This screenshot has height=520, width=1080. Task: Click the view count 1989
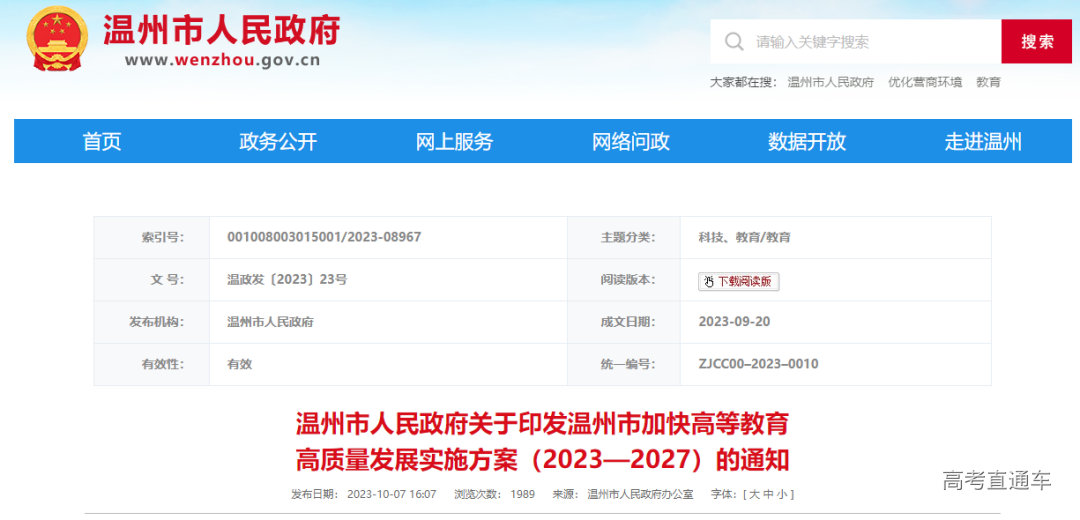point(523,495)
